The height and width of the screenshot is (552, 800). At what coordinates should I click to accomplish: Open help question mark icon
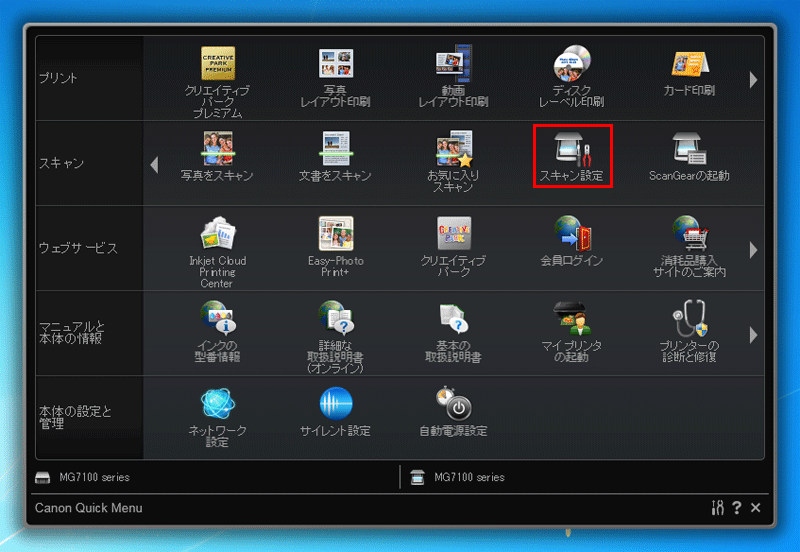(x=736, y=508)
